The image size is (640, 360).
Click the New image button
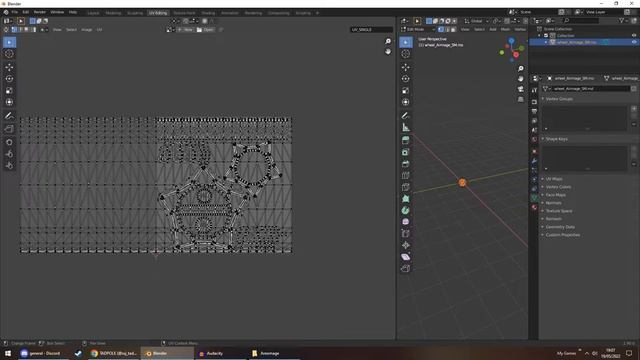[185, 30]
